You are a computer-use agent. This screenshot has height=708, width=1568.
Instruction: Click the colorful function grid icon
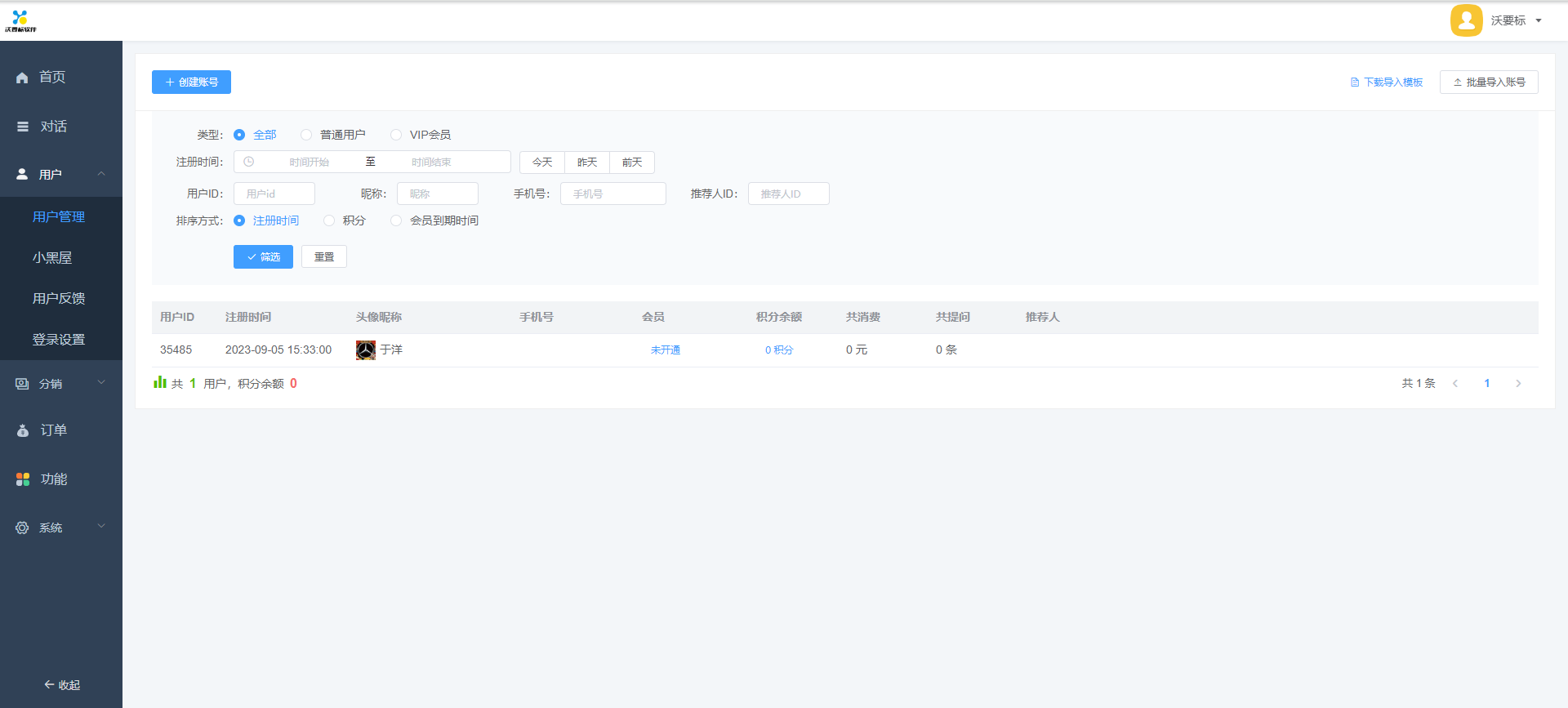tap(23, 479)
